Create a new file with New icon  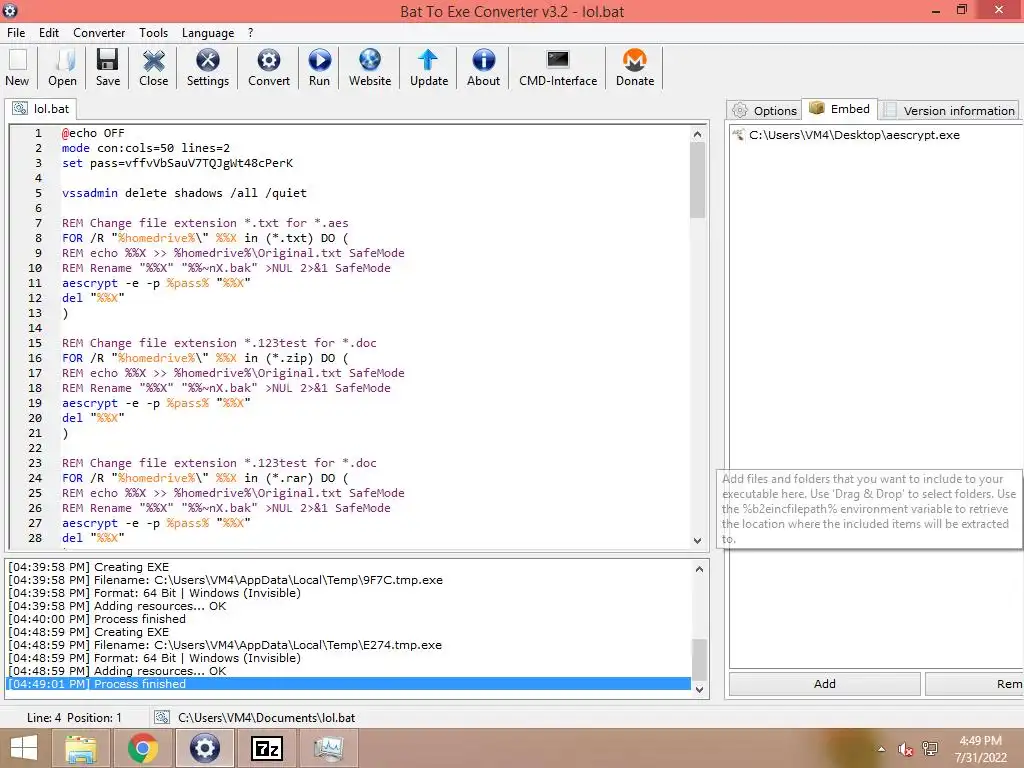[x=18, y=68]
